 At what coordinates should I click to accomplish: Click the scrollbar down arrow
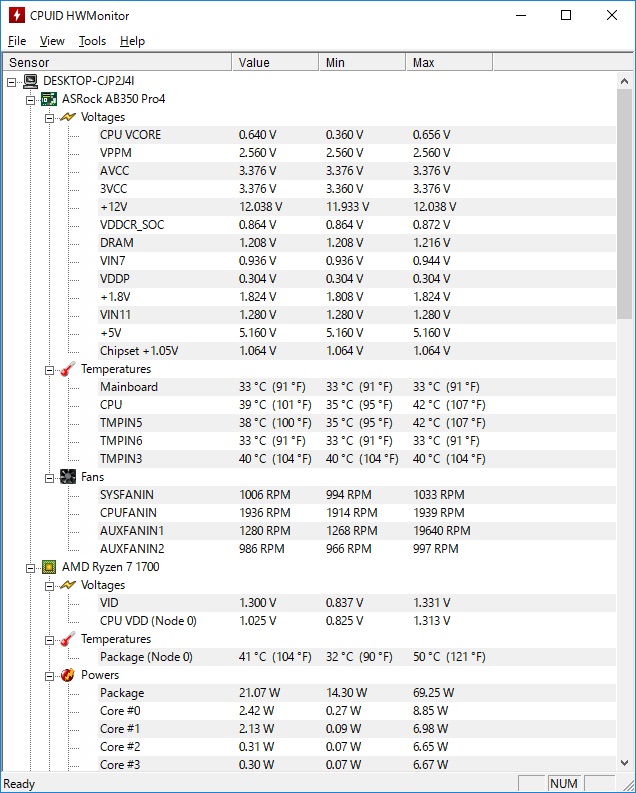624,763
